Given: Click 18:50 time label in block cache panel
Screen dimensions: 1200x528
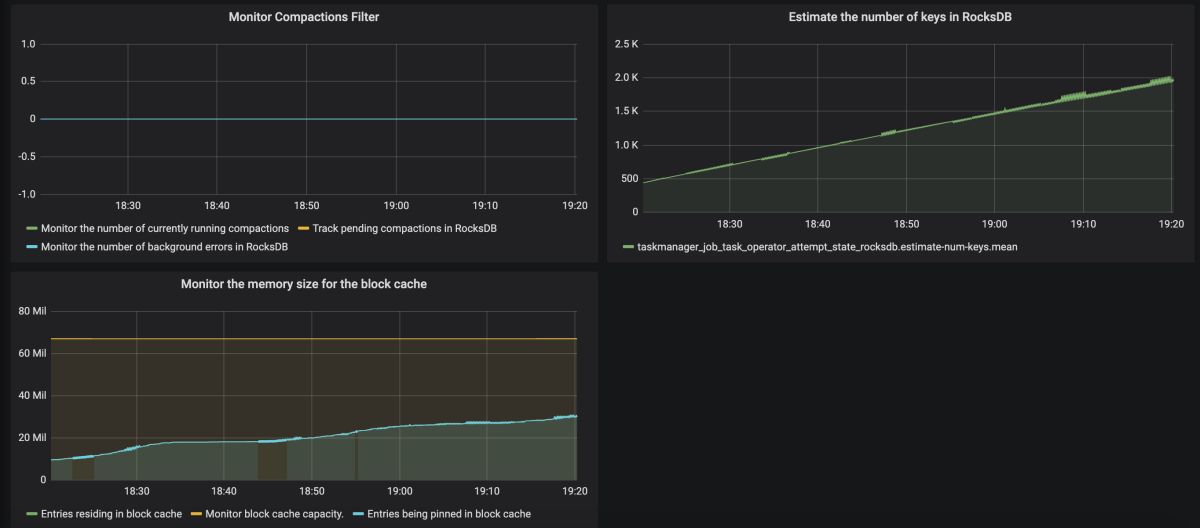Looking at the screenshot, I should tap(312, 491).
